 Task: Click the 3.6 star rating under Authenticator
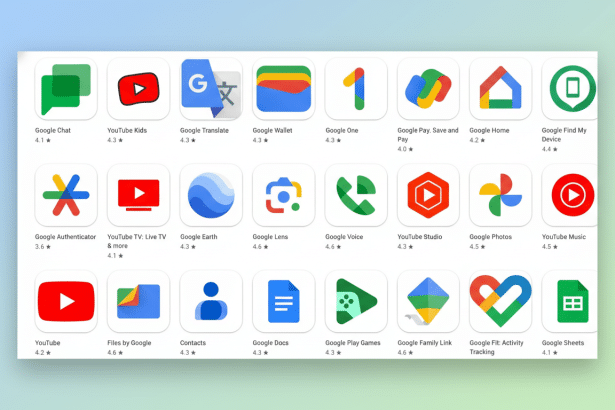pyautogui.click(x=43, y=247)
